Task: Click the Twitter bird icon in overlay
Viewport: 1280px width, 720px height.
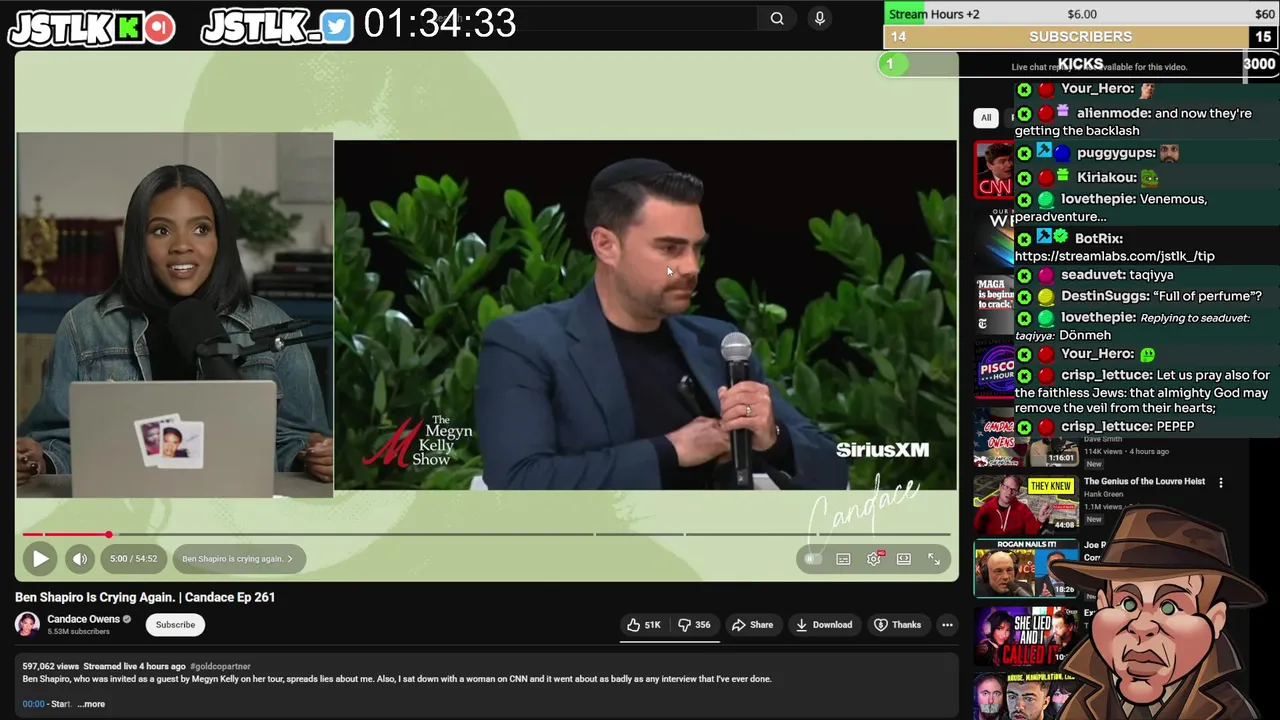Action: click(x=338, y=27)
